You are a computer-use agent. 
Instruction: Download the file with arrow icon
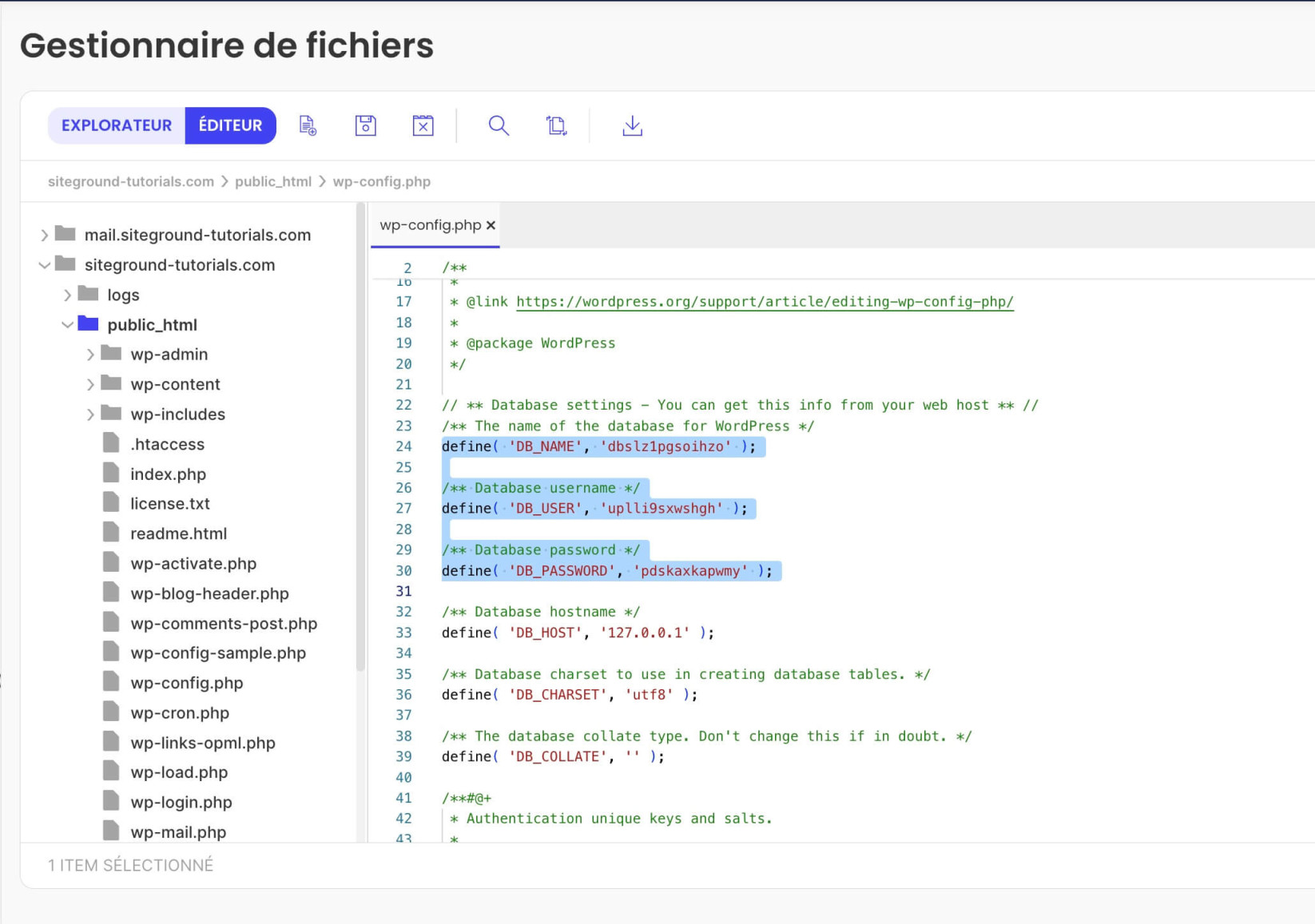coord(632,125)
